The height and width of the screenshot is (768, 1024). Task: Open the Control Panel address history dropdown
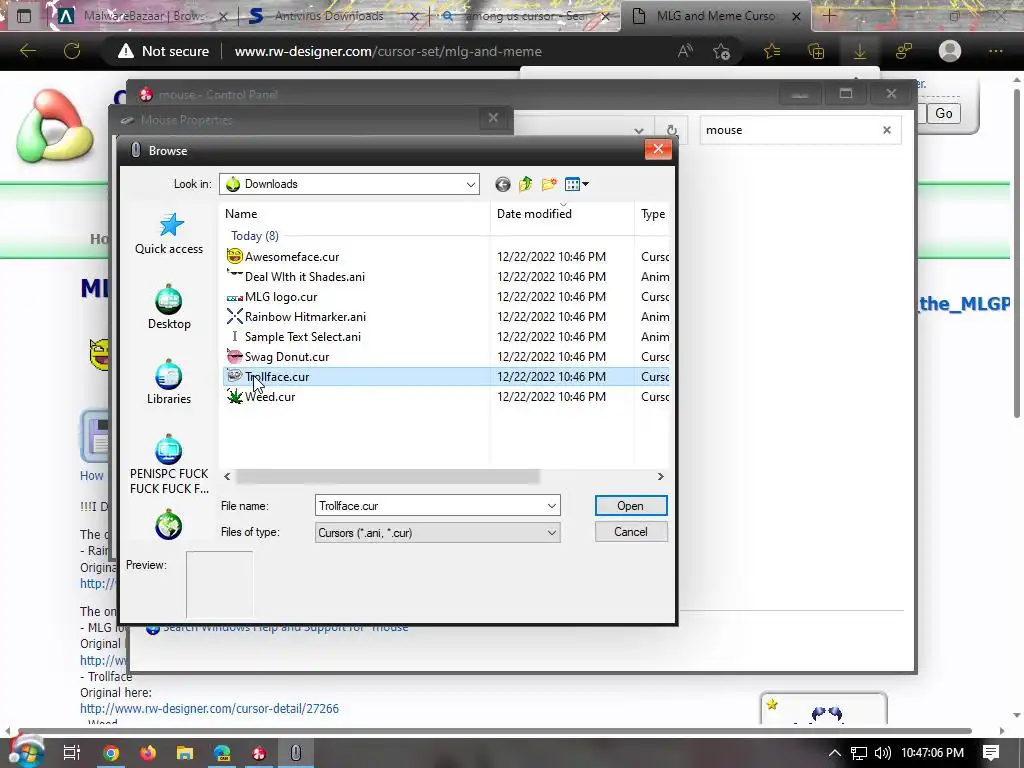tap(639, 130)
